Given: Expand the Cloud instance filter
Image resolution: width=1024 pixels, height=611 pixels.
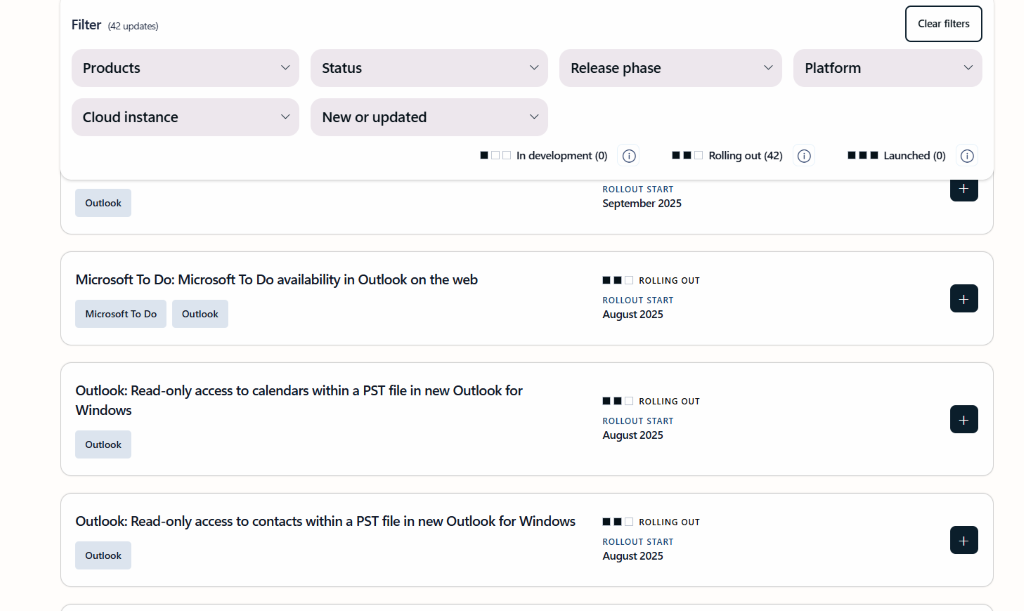Looking at the screenshot, I should 185,117.
